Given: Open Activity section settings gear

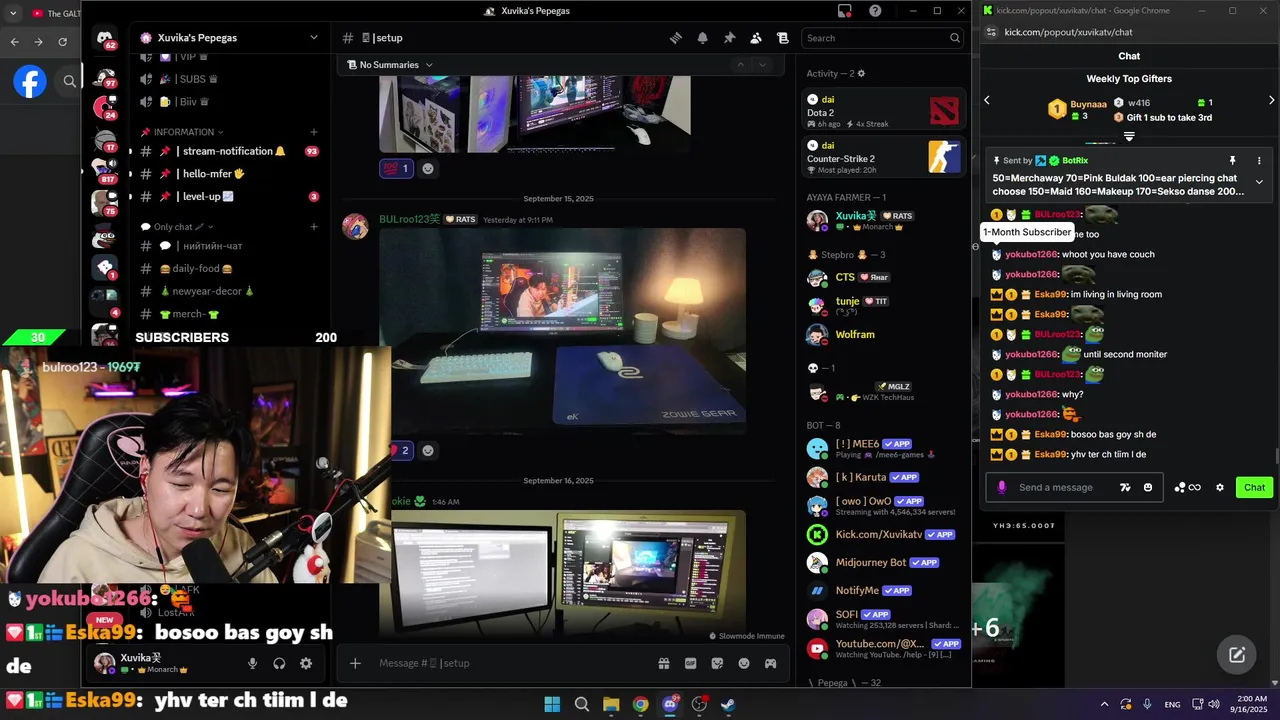Looking at the screenshot, I should (x=861, y=73).
